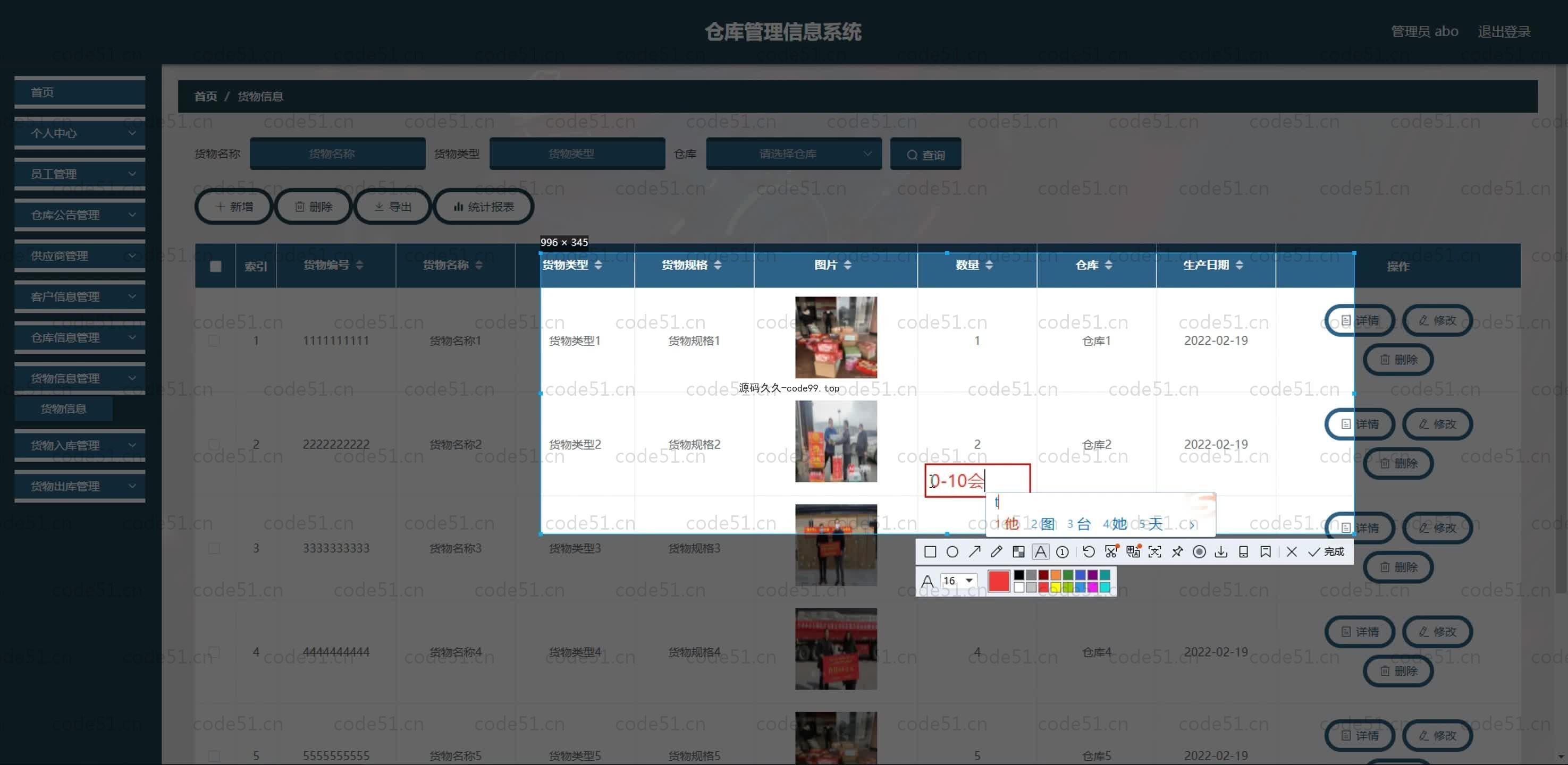Select the pencil drawing tool

(x=997, y=552)
